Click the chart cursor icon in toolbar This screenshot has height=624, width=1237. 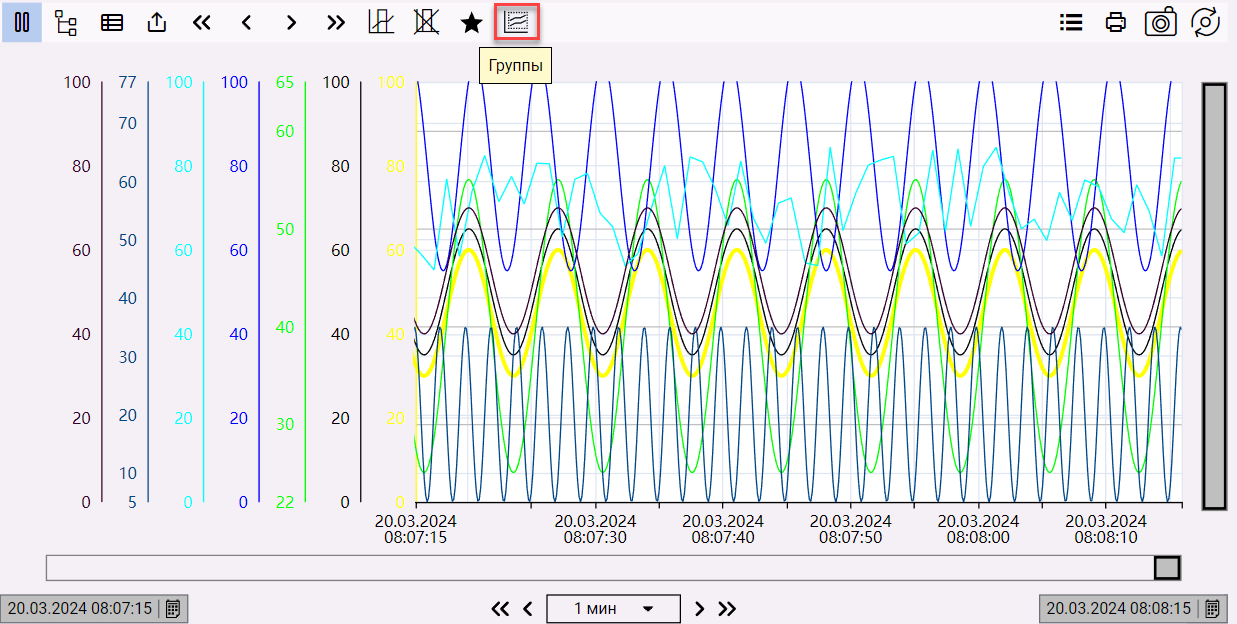381,22
